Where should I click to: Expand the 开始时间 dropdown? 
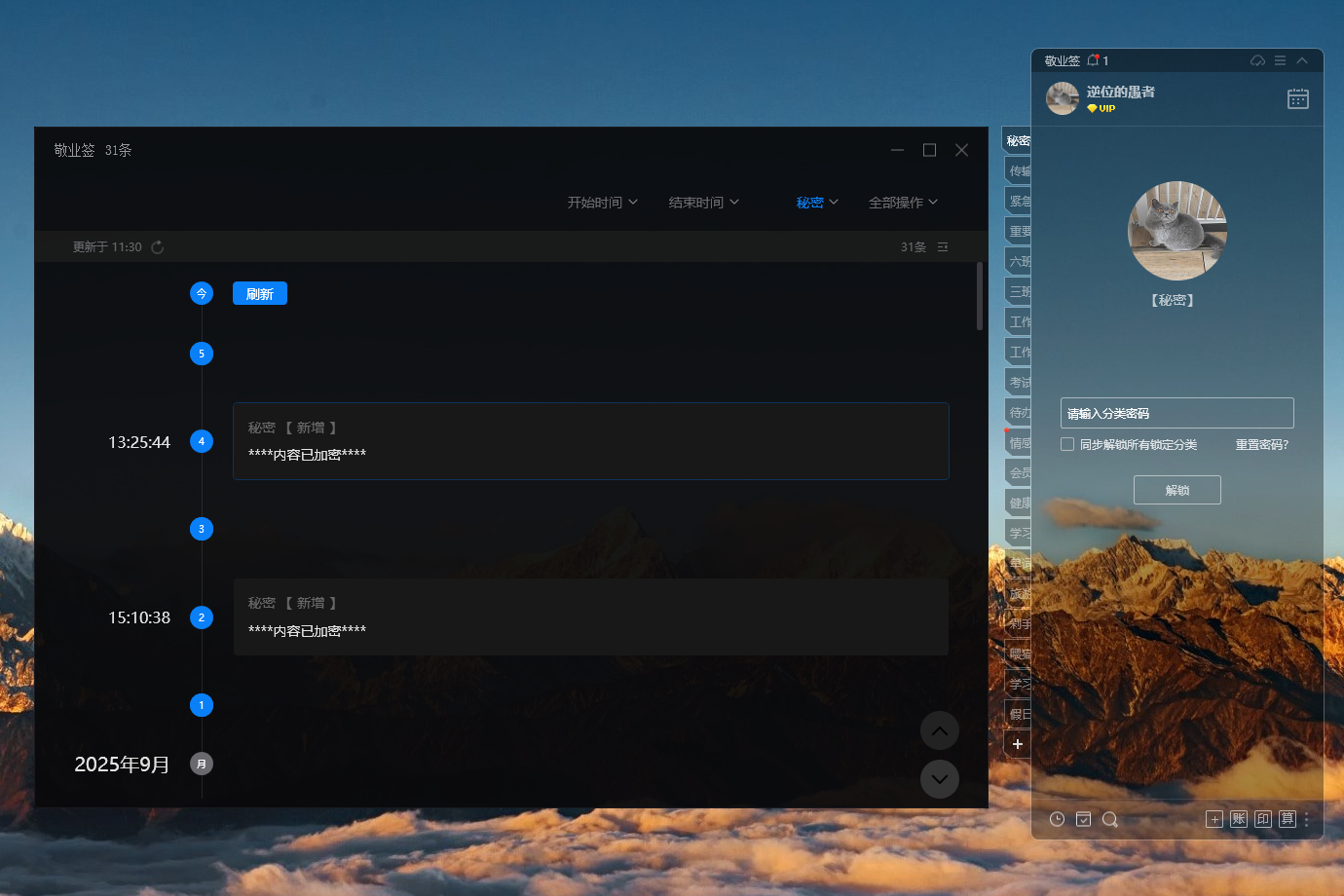pyautogui.click(x=602, y=203)
